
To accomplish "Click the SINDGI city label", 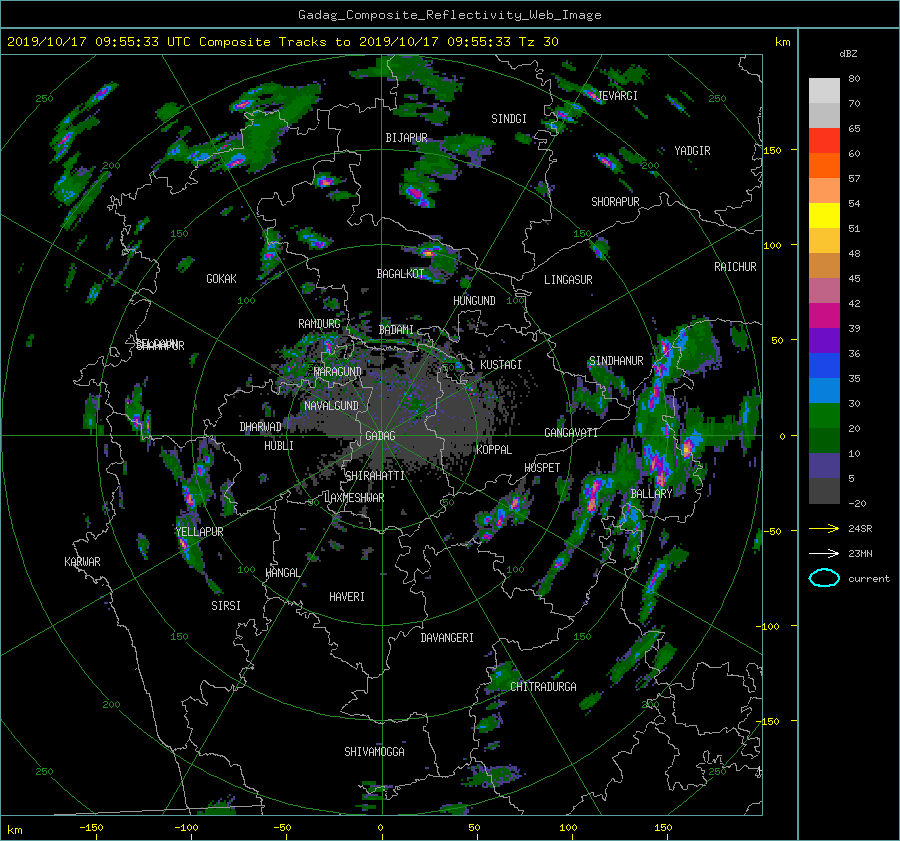I will [x=509, y=119].
